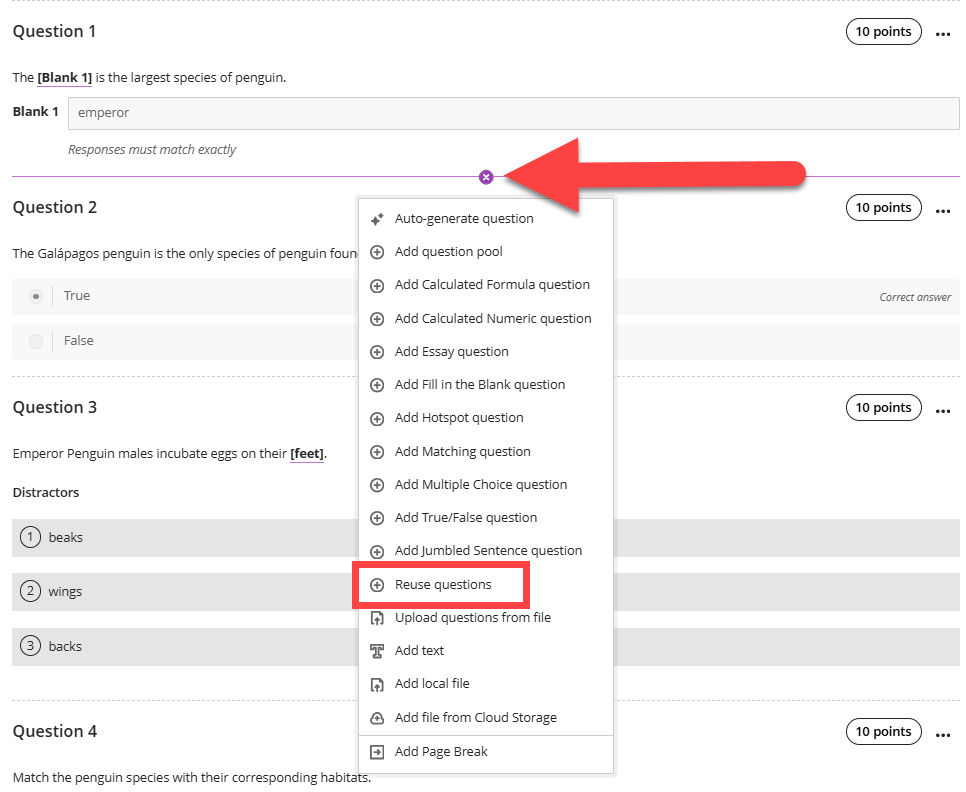Choose Add Essay question menu item

click(452, 352)
